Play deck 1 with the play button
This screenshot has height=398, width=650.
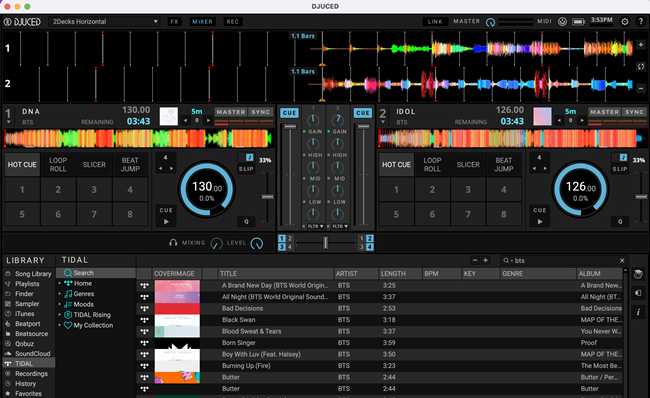point(166,222)
